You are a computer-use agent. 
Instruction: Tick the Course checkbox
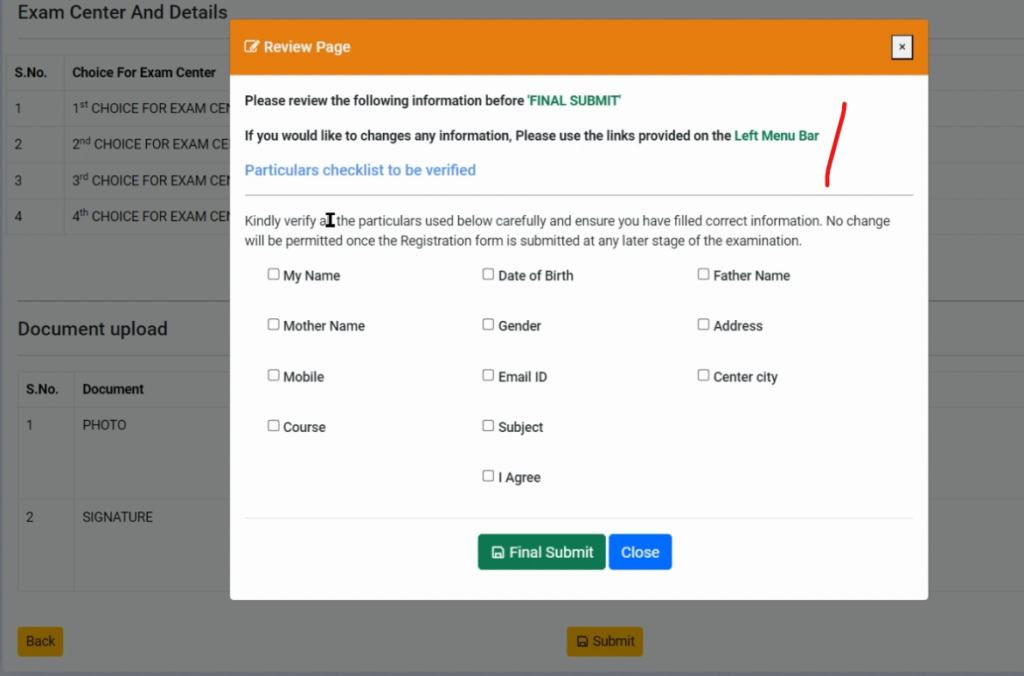(273, 426)
